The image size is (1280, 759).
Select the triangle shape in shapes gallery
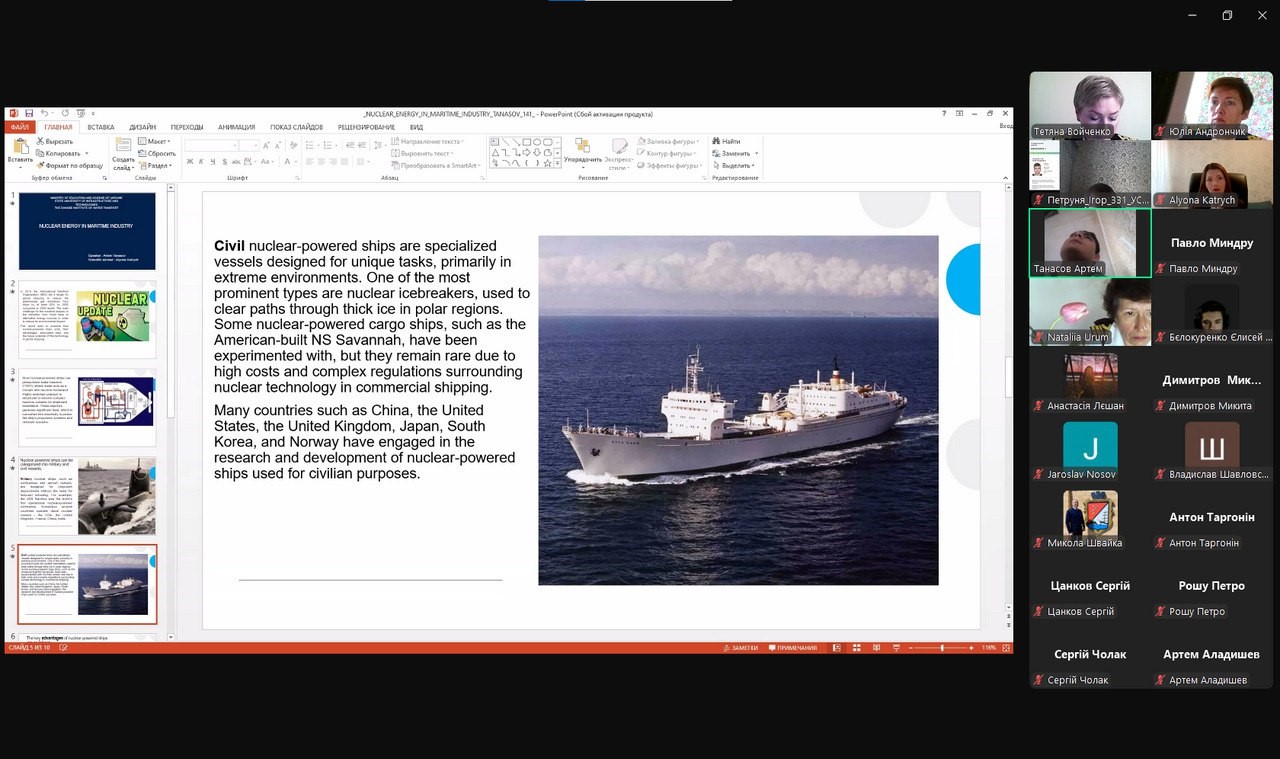tap(496, 153)
